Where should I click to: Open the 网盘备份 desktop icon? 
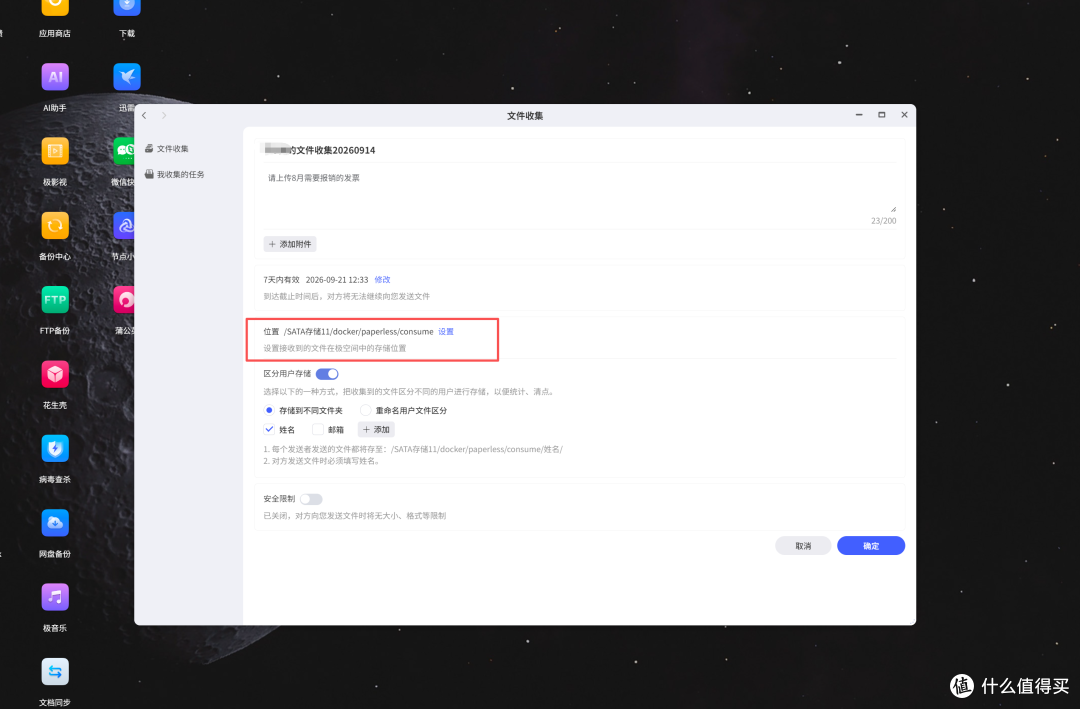(x=55, y=523)
